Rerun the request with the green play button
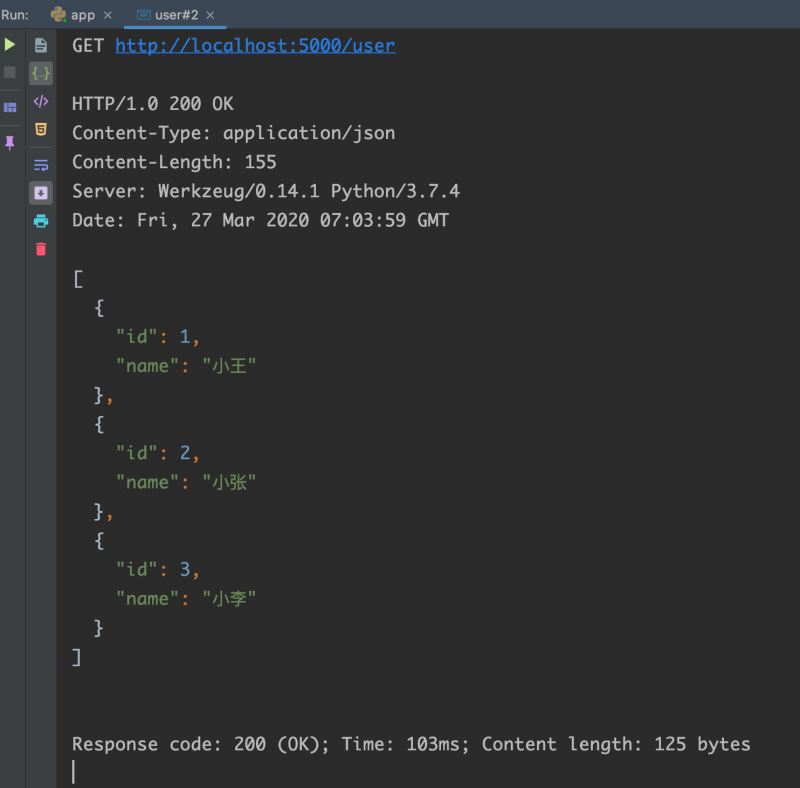Image resolution: width=800 pixels, height=788 pixels. 10,45
